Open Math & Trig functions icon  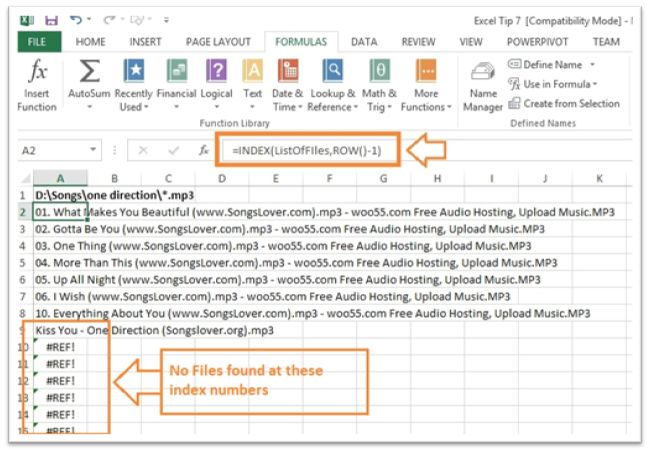380,70
